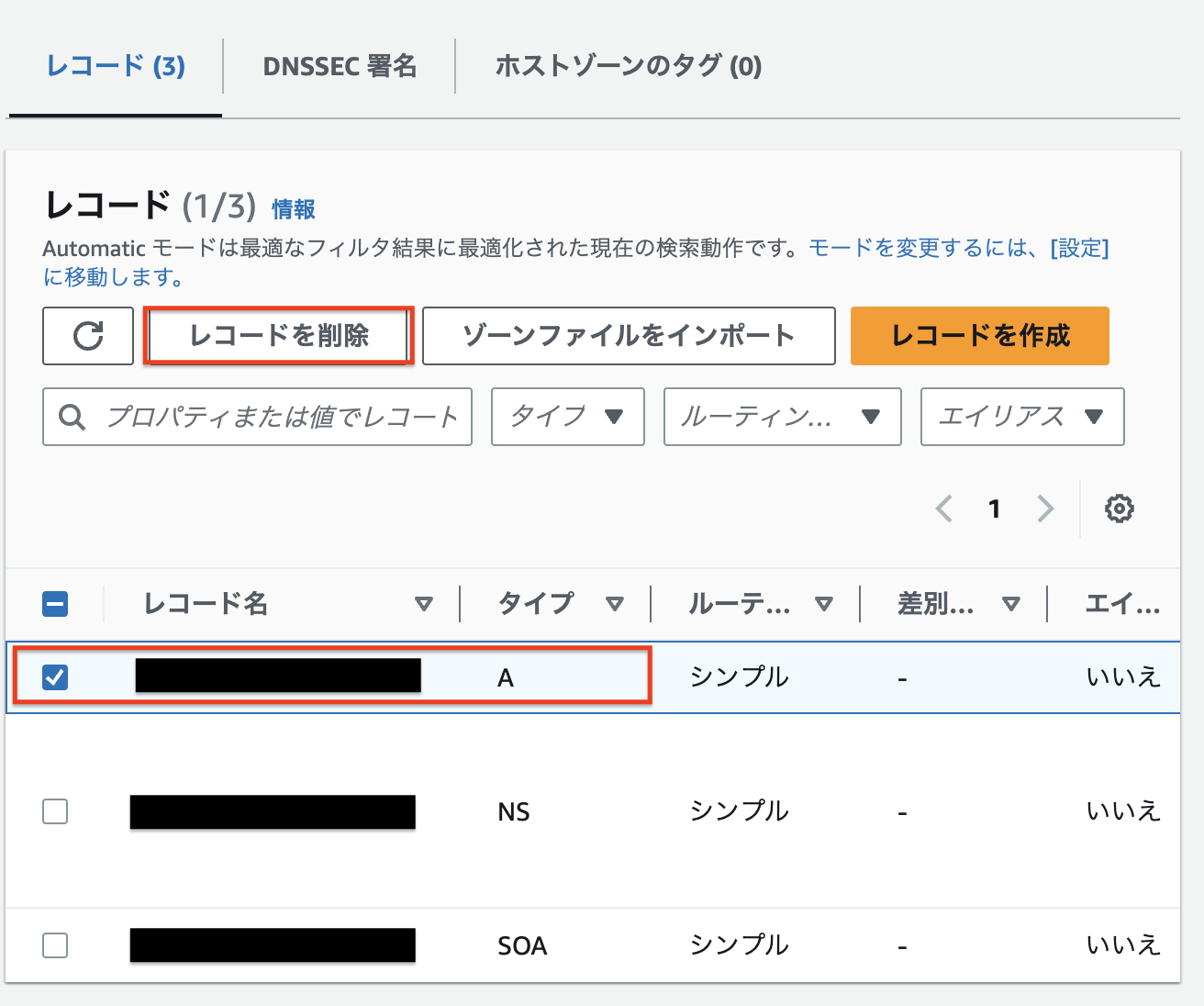Image resolution: width=1204 pixels, height=1006 pixels.
Task: Click the refresh records icon
Action: [x=87, y=336]
